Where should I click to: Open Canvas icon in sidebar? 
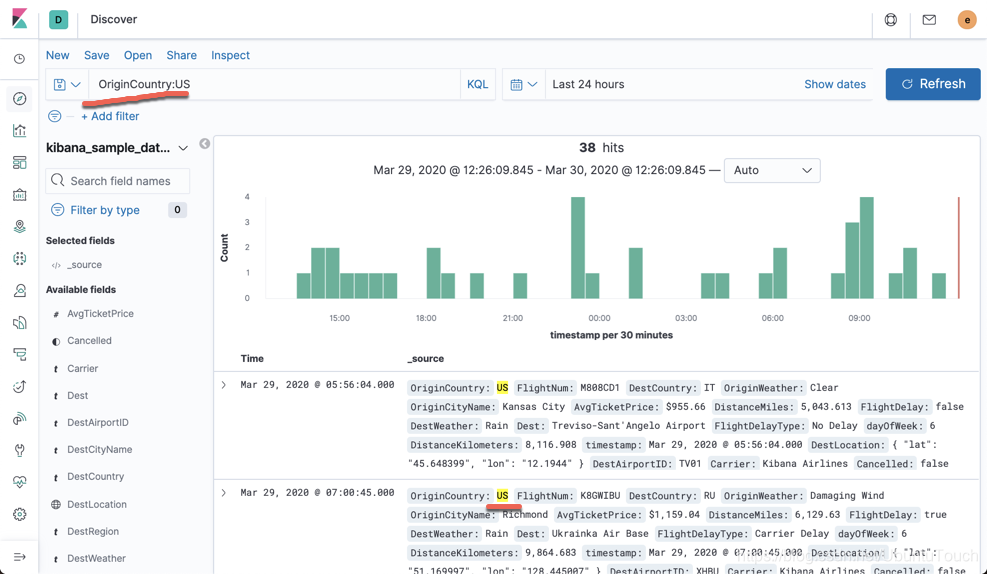(20, 194)
